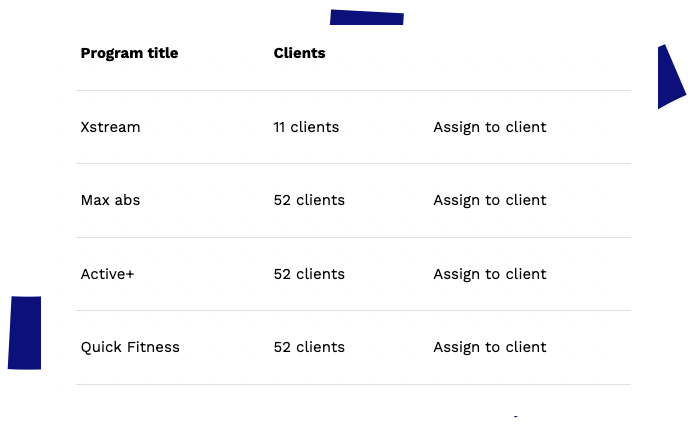Click the blue shape at the card's left edge

24,332
